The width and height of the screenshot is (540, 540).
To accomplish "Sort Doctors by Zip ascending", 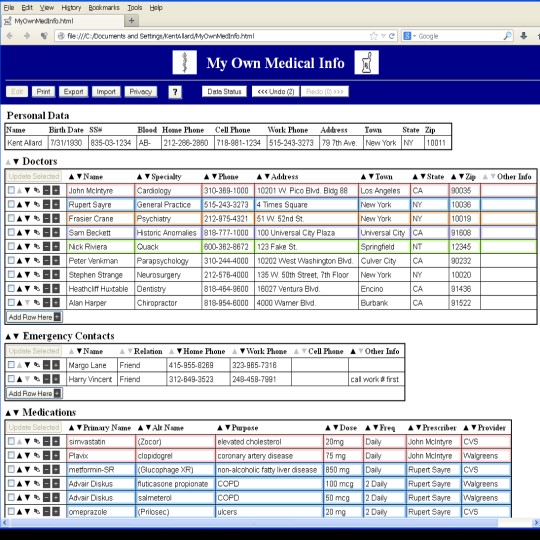I will [454, 177].
